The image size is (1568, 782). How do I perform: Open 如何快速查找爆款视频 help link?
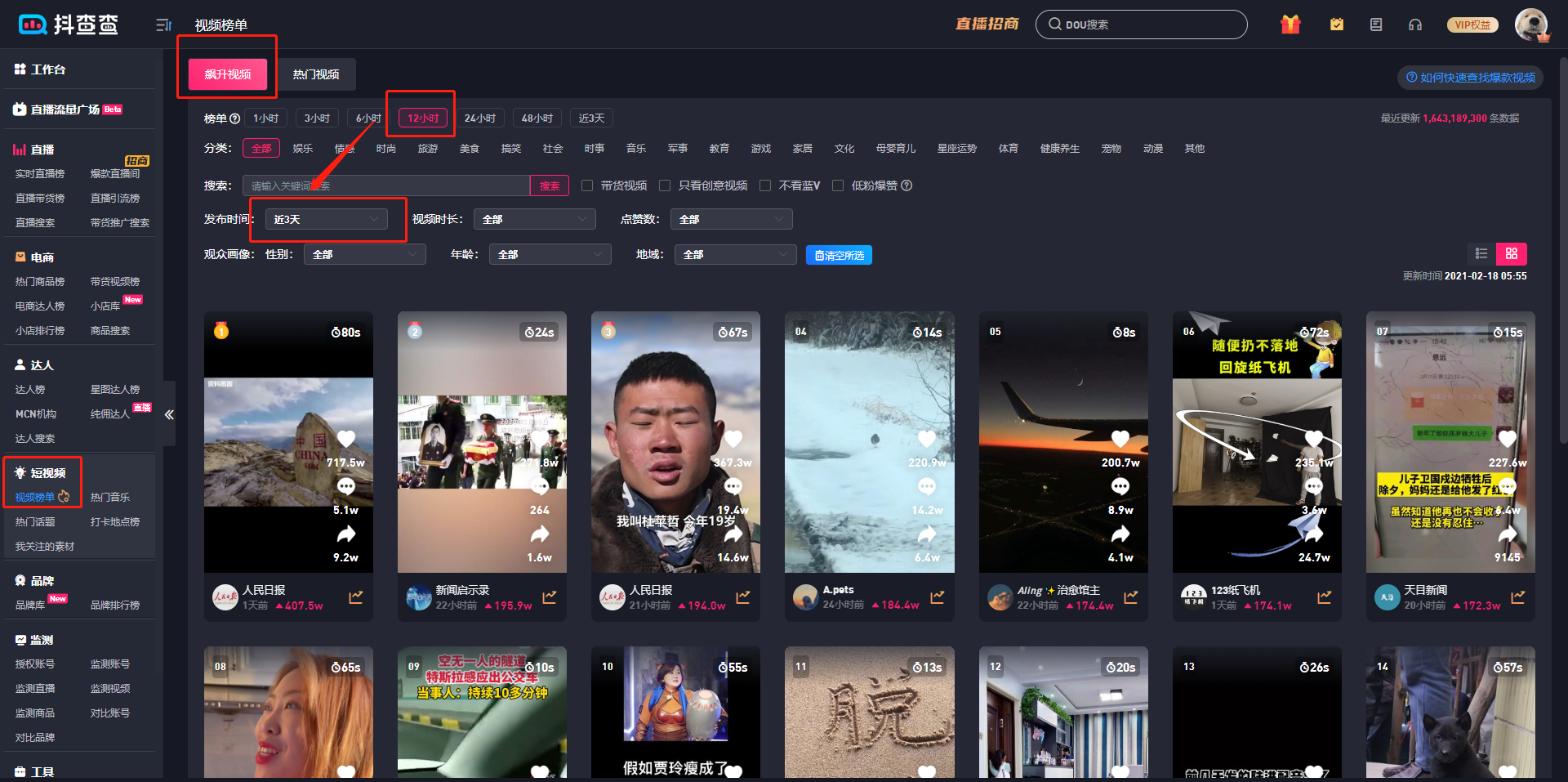point(1471,78)
